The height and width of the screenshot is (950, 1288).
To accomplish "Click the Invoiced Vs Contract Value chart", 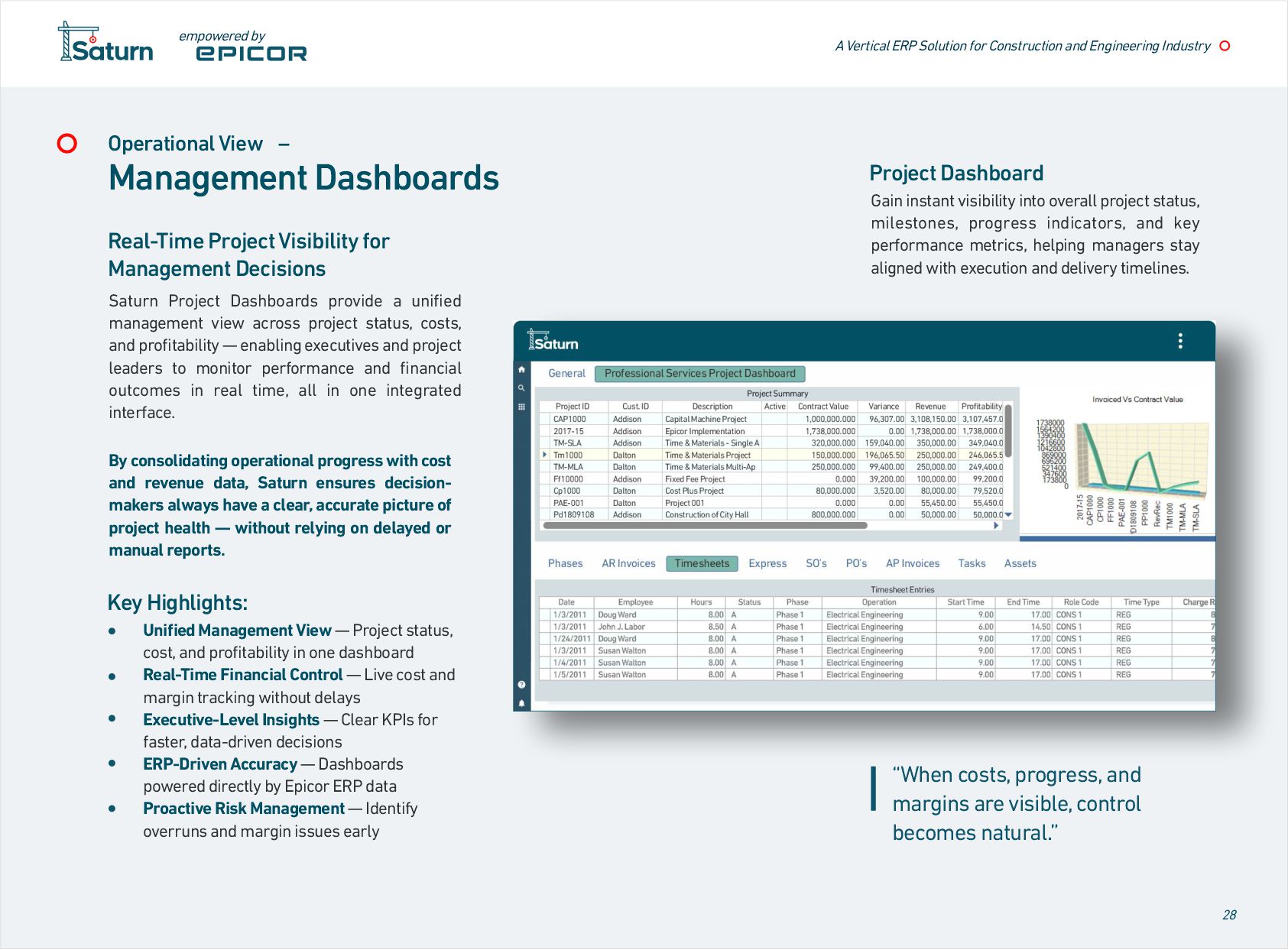I will click(x=1118, y=462).
